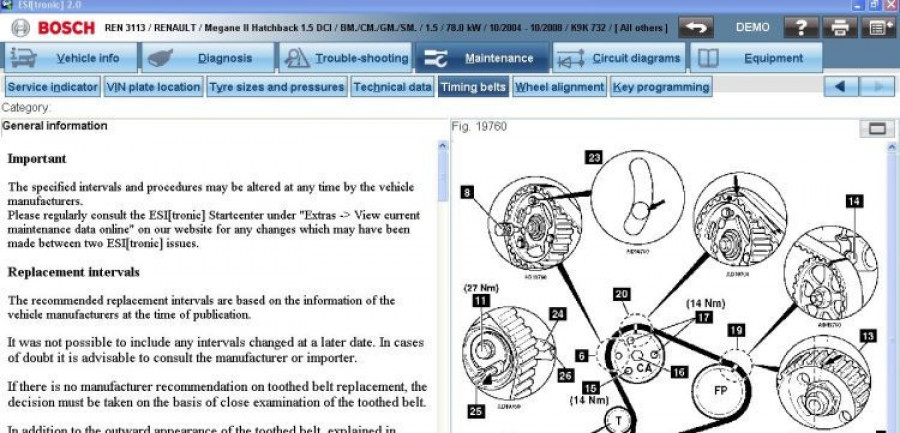Screen dimensions: 900x433
Task: Close the ESI[tronic] window
Action: pos(891,5)
